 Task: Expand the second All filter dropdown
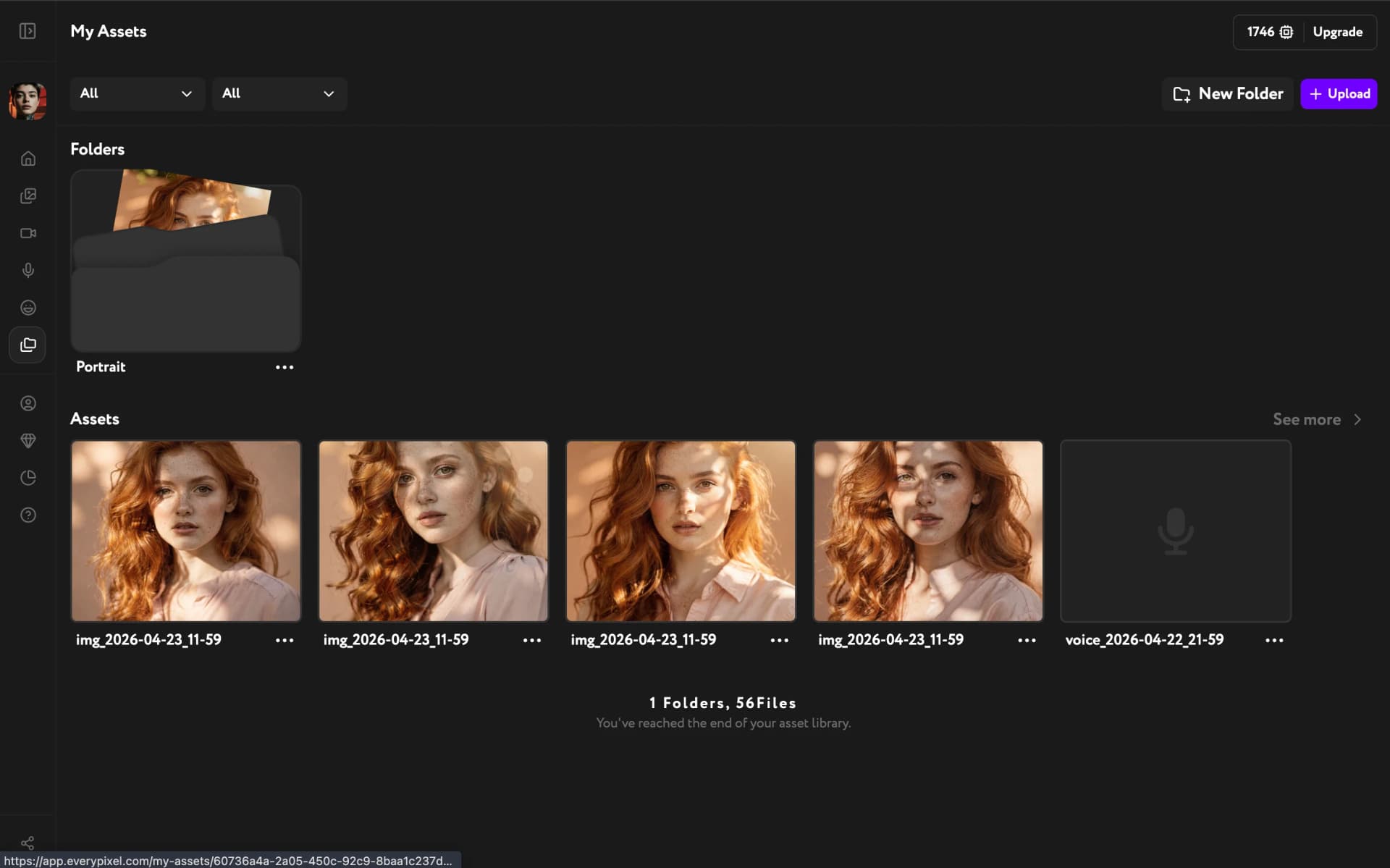[279, 93]
